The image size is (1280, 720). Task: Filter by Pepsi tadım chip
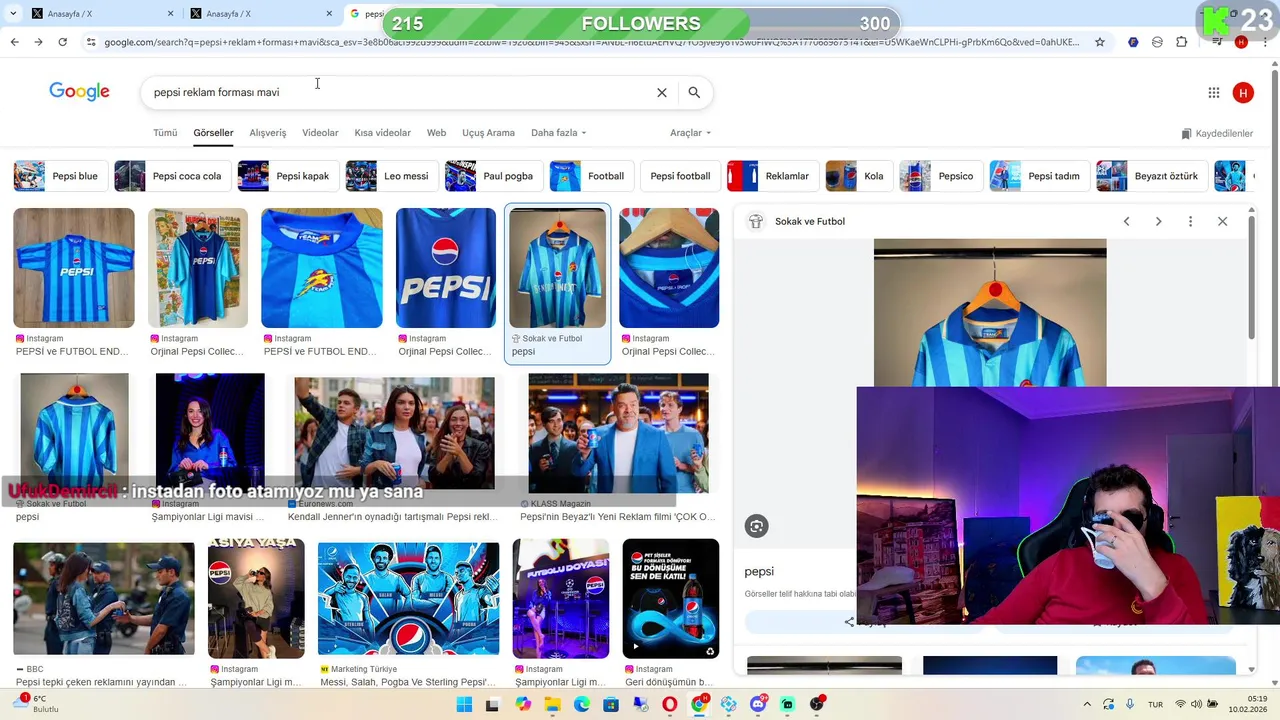click(x=1039, y=176)
